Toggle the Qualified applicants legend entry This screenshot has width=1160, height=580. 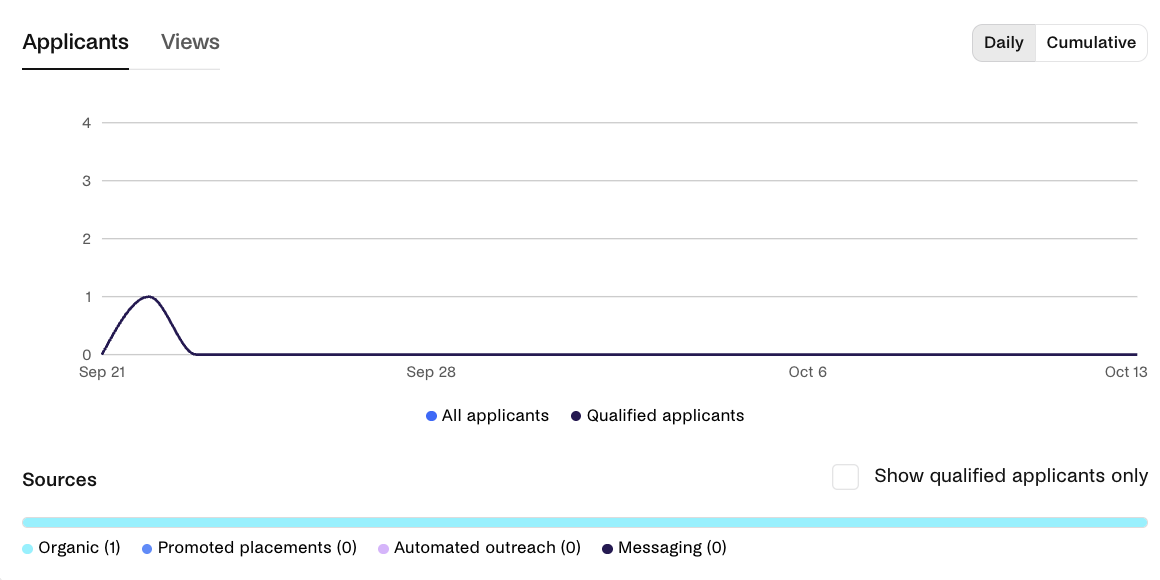[x=658, y=416]
